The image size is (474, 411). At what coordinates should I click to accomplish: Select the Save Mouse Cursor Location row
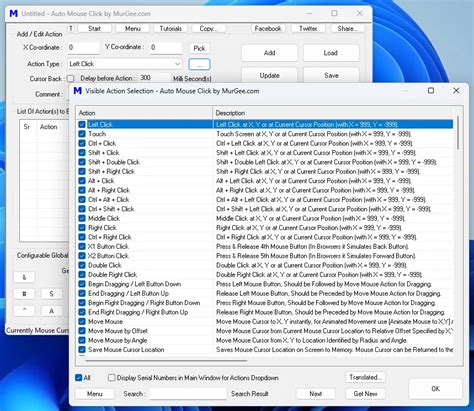(265, 350)
